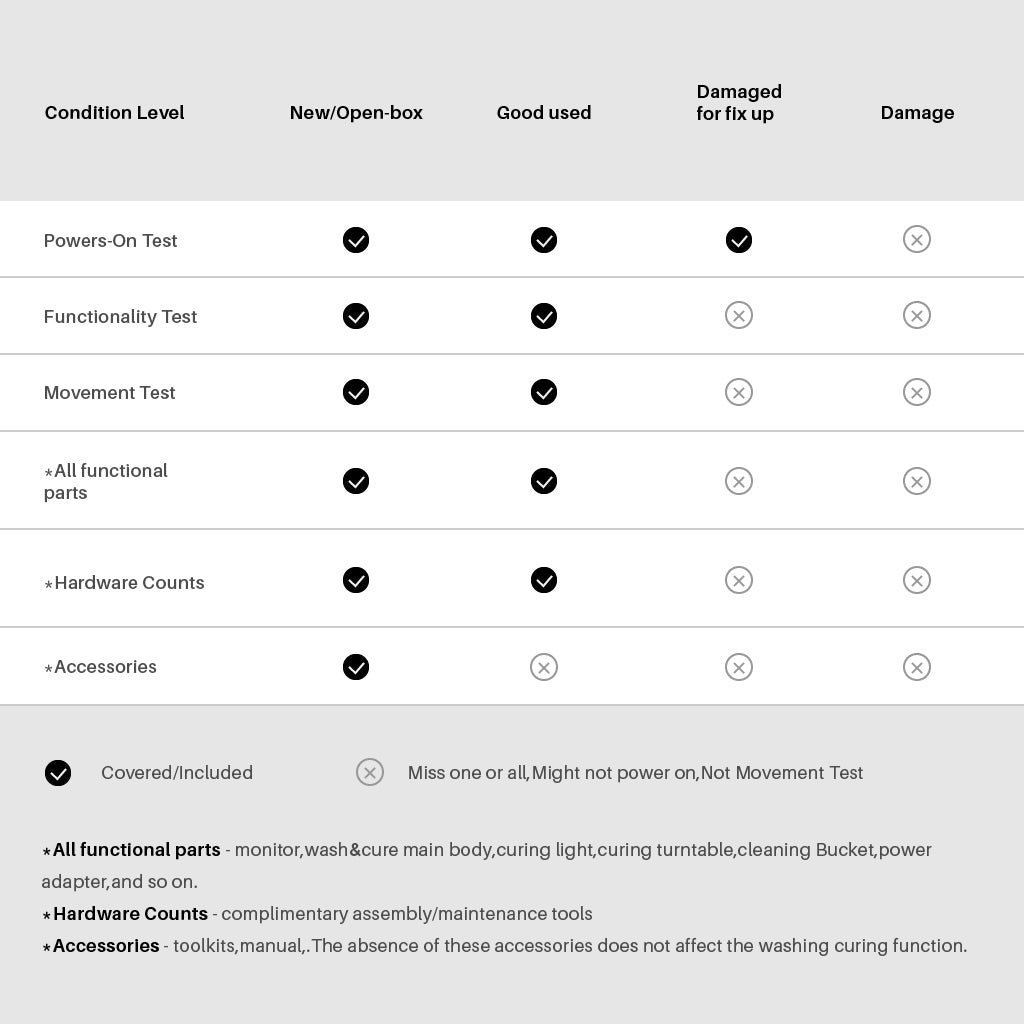Click the Condition Level column header
Screen dimensions: 1024x1024
click(114, 113)
